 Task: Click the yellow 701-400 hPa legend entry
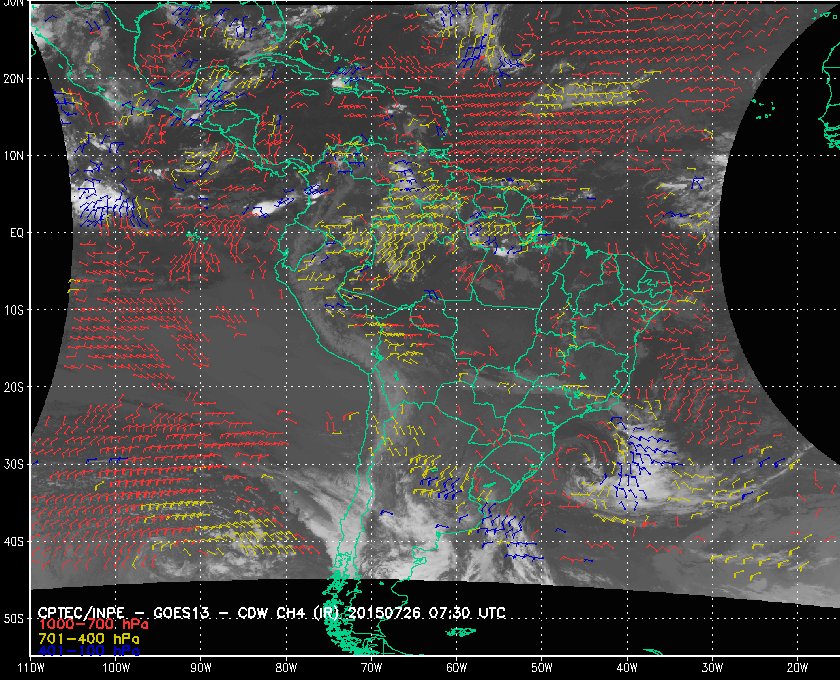(x=89, y=639)
